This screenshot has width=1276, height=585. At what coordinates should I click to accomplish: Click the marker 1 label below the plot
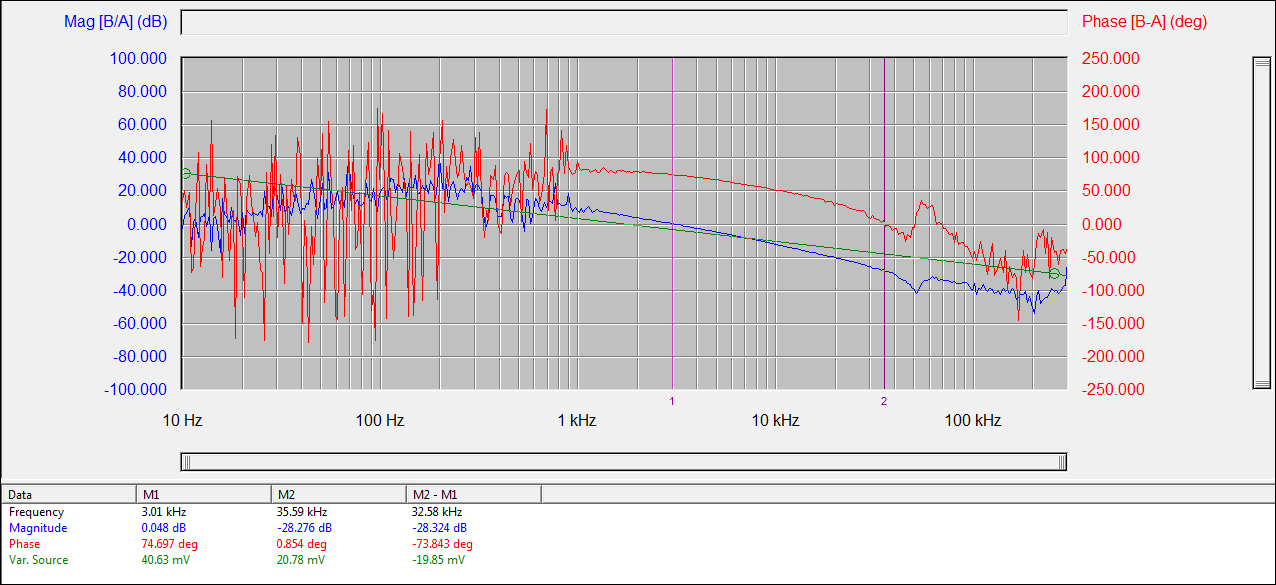click(x=672, y=401)
